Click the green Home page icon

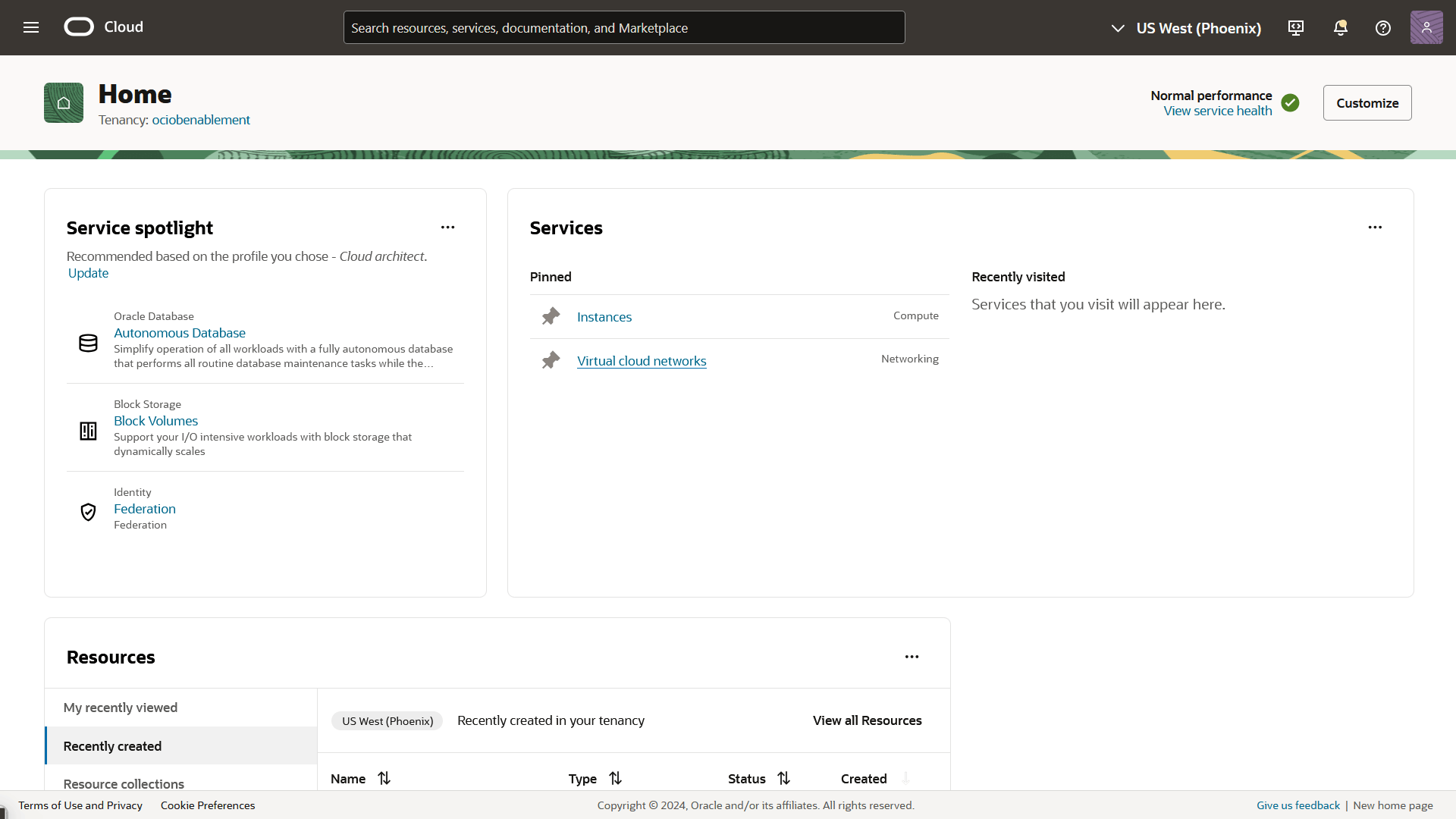(64, 103)
